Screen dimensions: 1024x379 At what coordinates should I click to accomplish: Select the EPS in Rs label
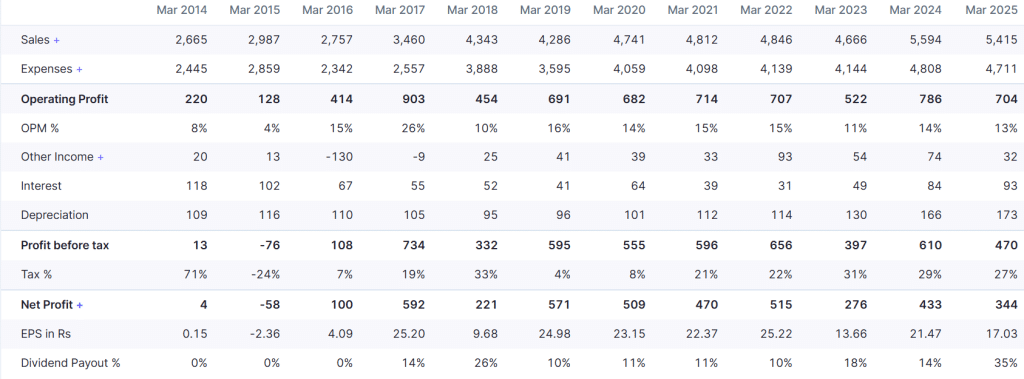[46, 334]
